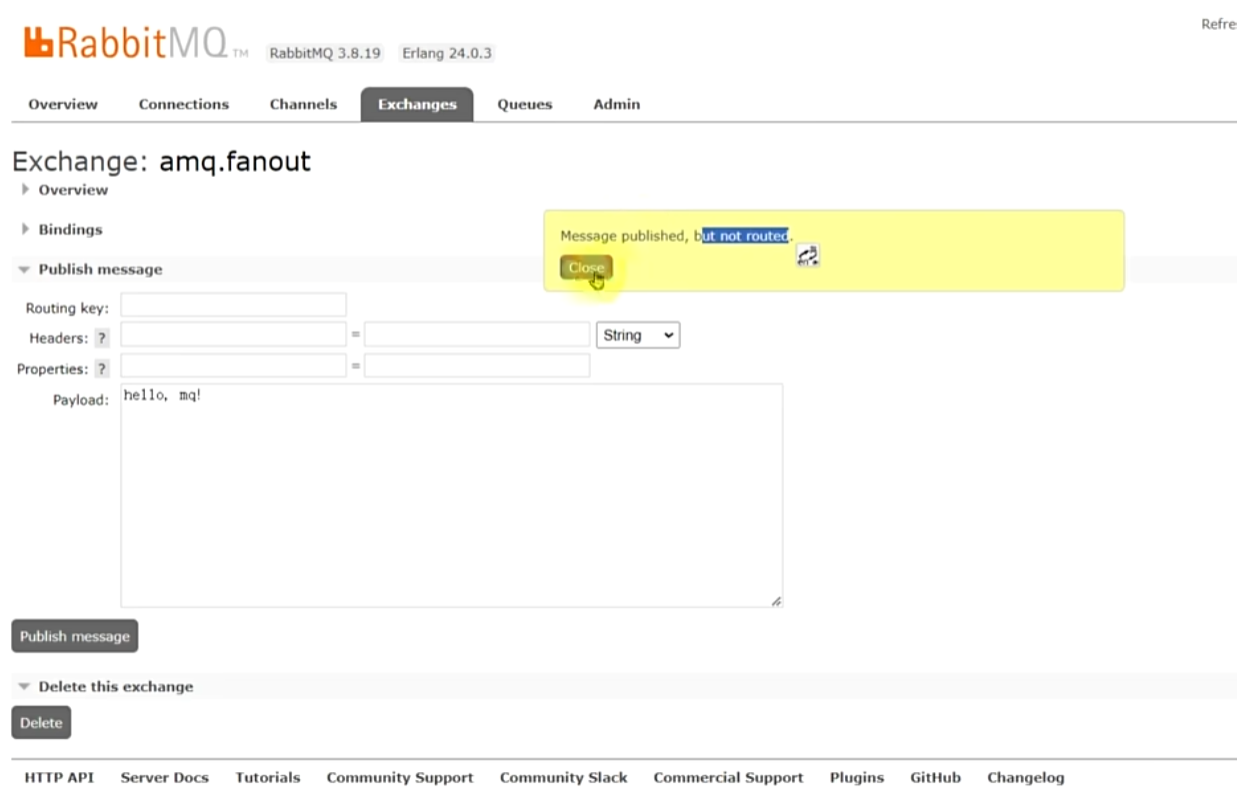Switch to the Admin tab

coord(617,104)
